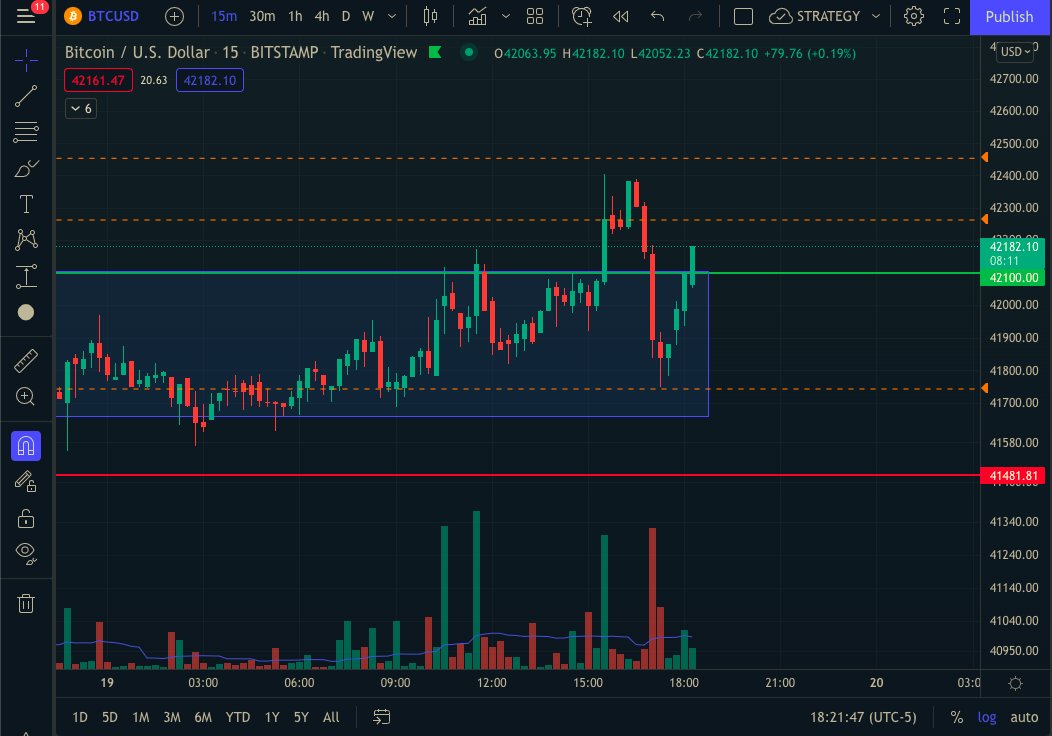1052x736 pixels.
Task: Click the green flag icon near title
Action: pyautogui.click(x=435, y=52)
